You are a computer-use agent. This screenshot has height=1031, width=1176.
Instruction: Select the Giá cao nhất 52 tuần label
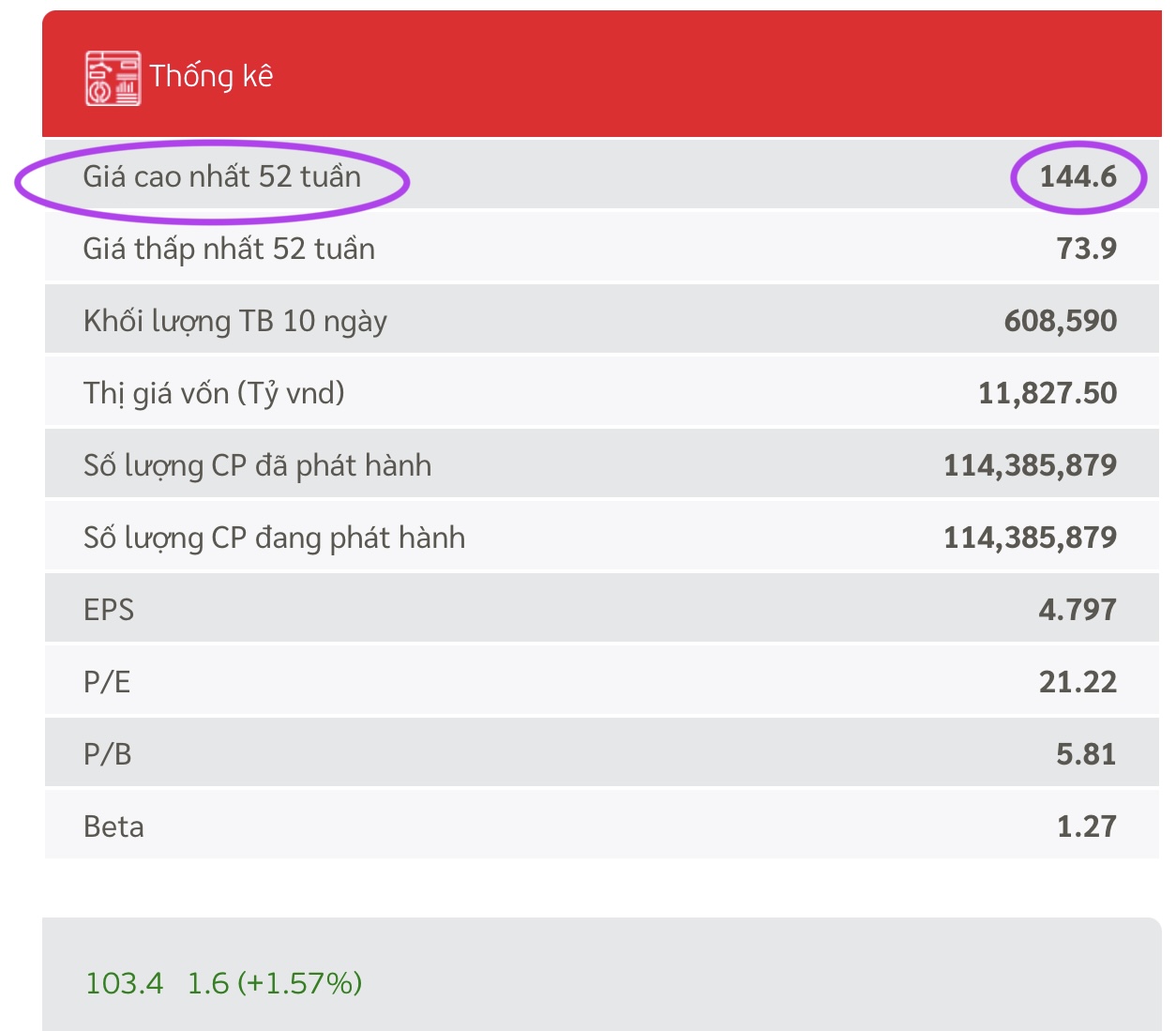(x=221, y=176)
